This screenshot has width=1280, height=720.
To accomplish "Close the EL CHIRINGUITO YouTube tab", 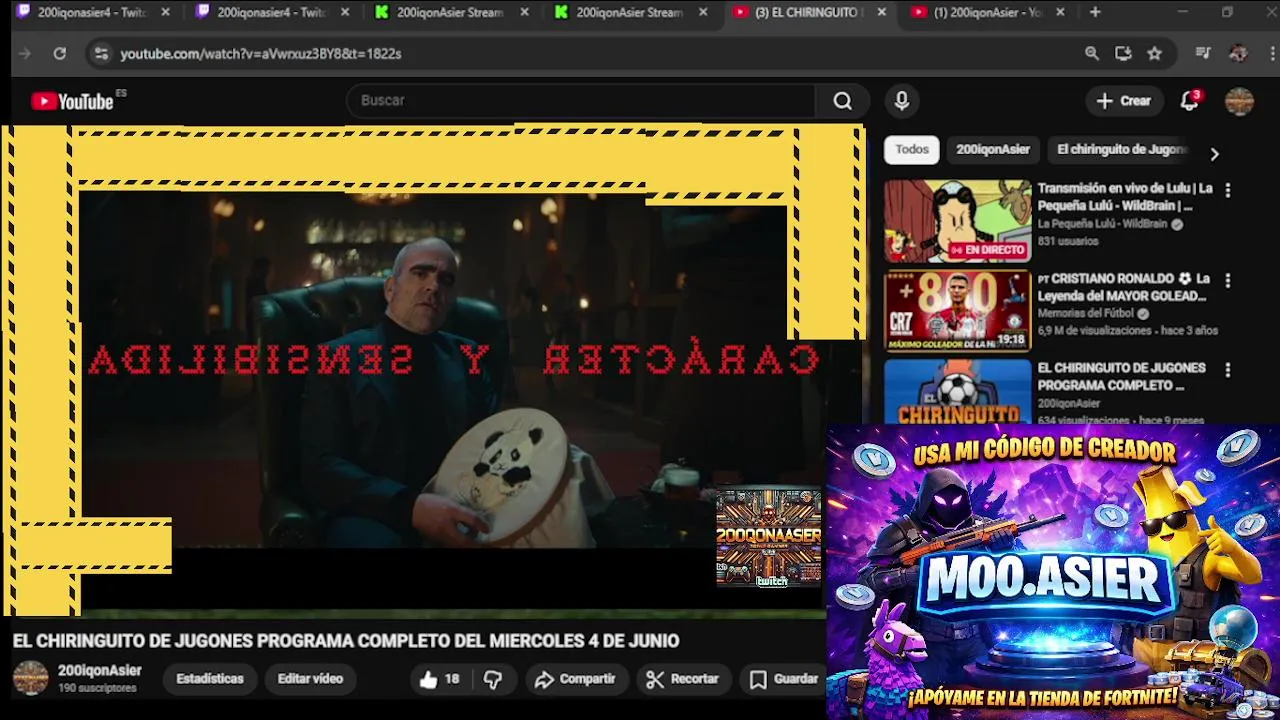I will click(881, 12).
